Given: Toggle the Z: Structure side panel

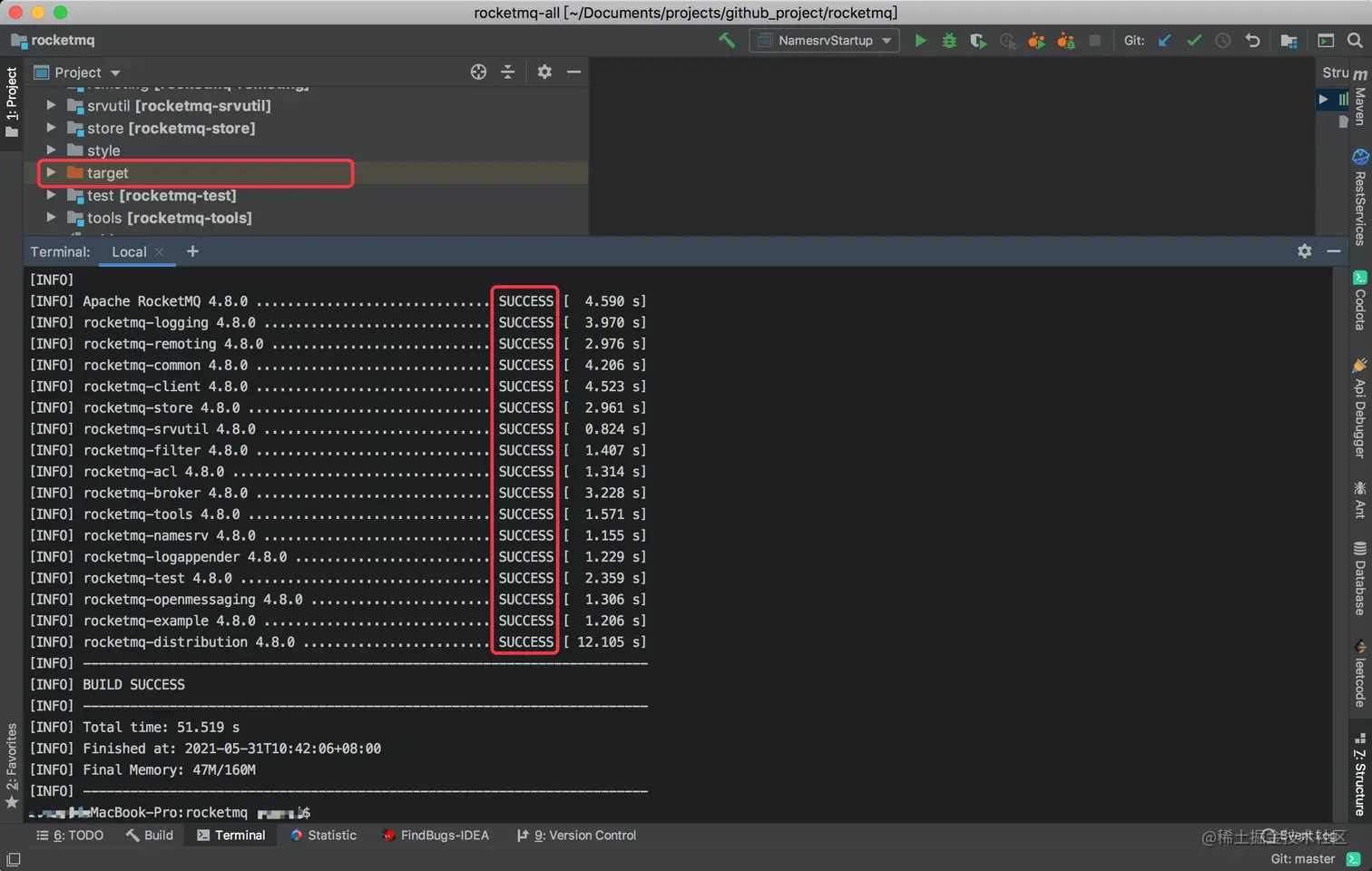Looking at the screenshot, I should [x=1359, y=775].
